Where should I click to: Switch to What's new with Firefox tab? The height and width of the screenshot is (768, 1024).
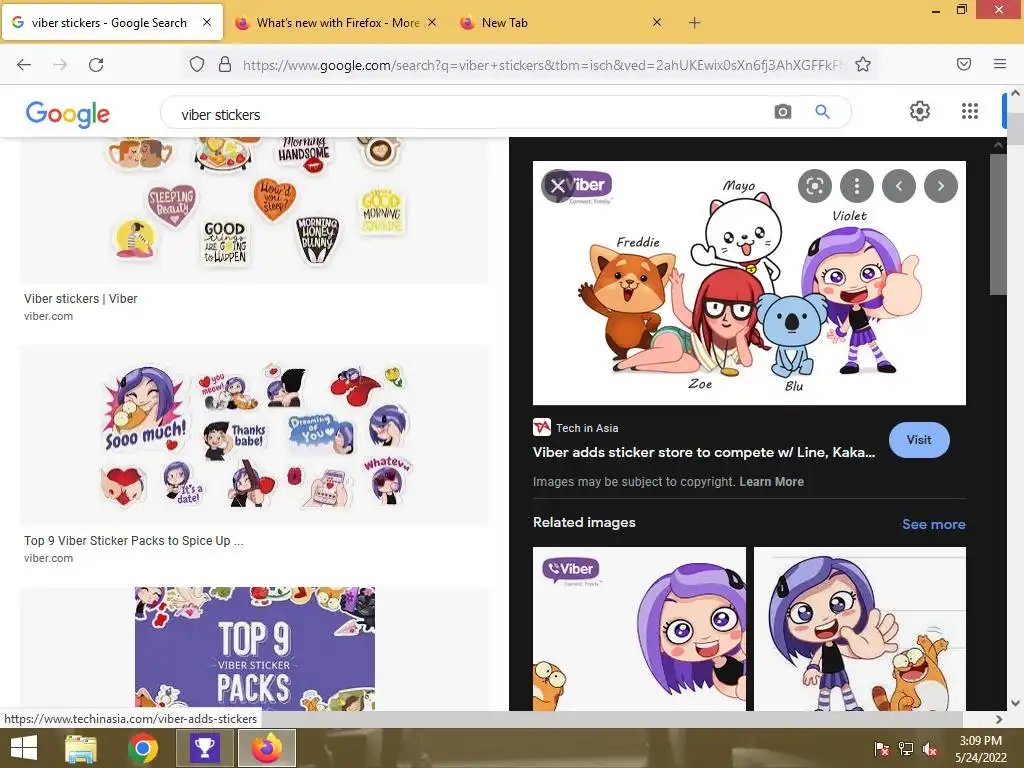pos(336,23)
